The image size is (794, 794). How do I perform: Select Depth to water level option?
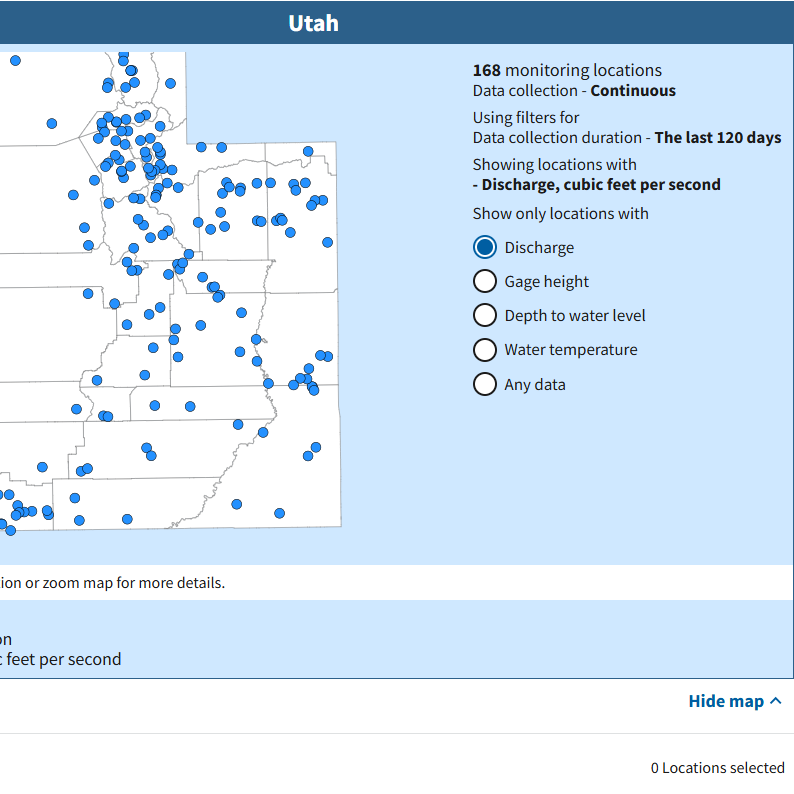[x=485, y=315]
